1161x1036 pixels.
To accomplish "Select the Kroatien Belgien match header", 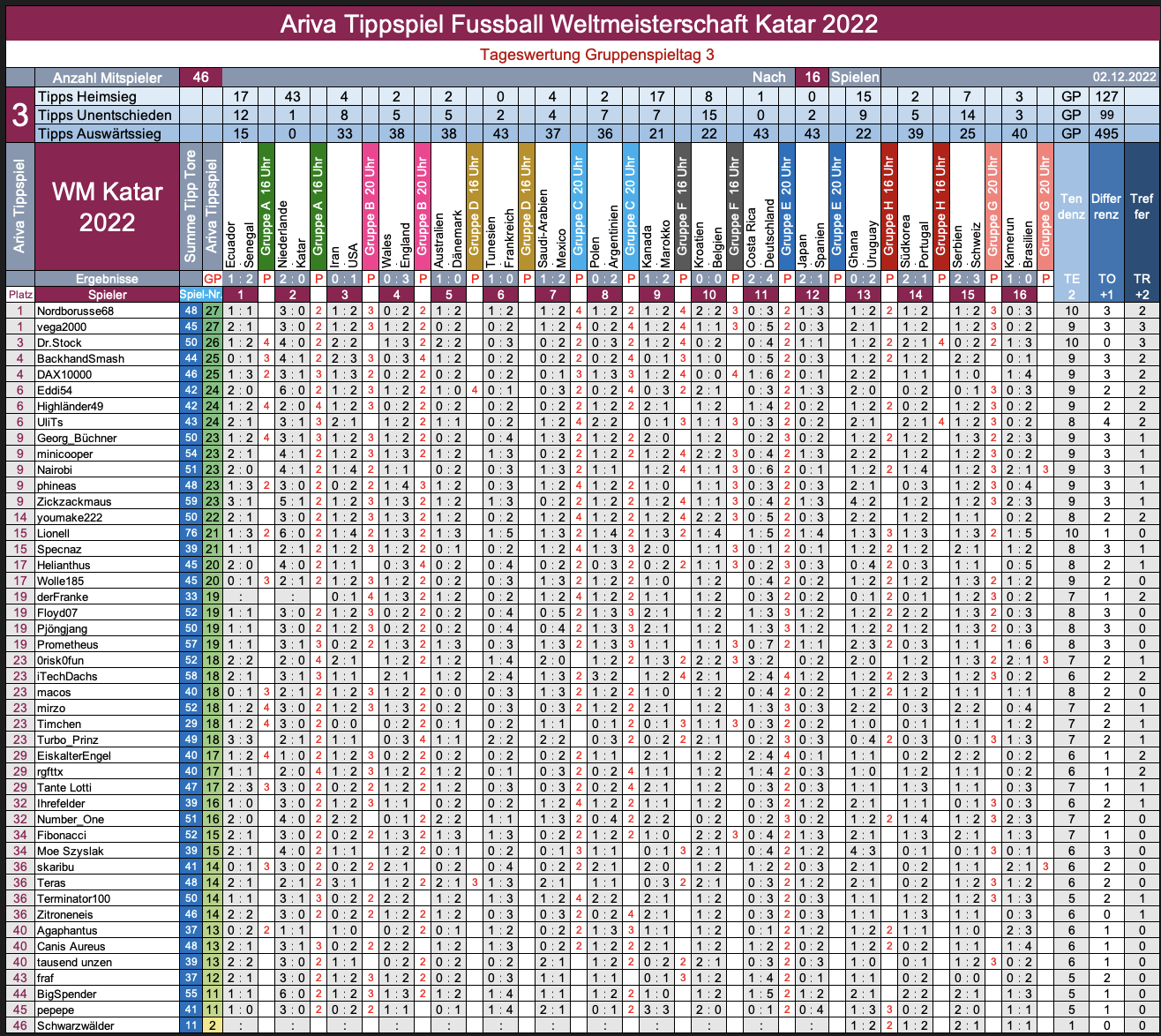I will tap(708, 206).
